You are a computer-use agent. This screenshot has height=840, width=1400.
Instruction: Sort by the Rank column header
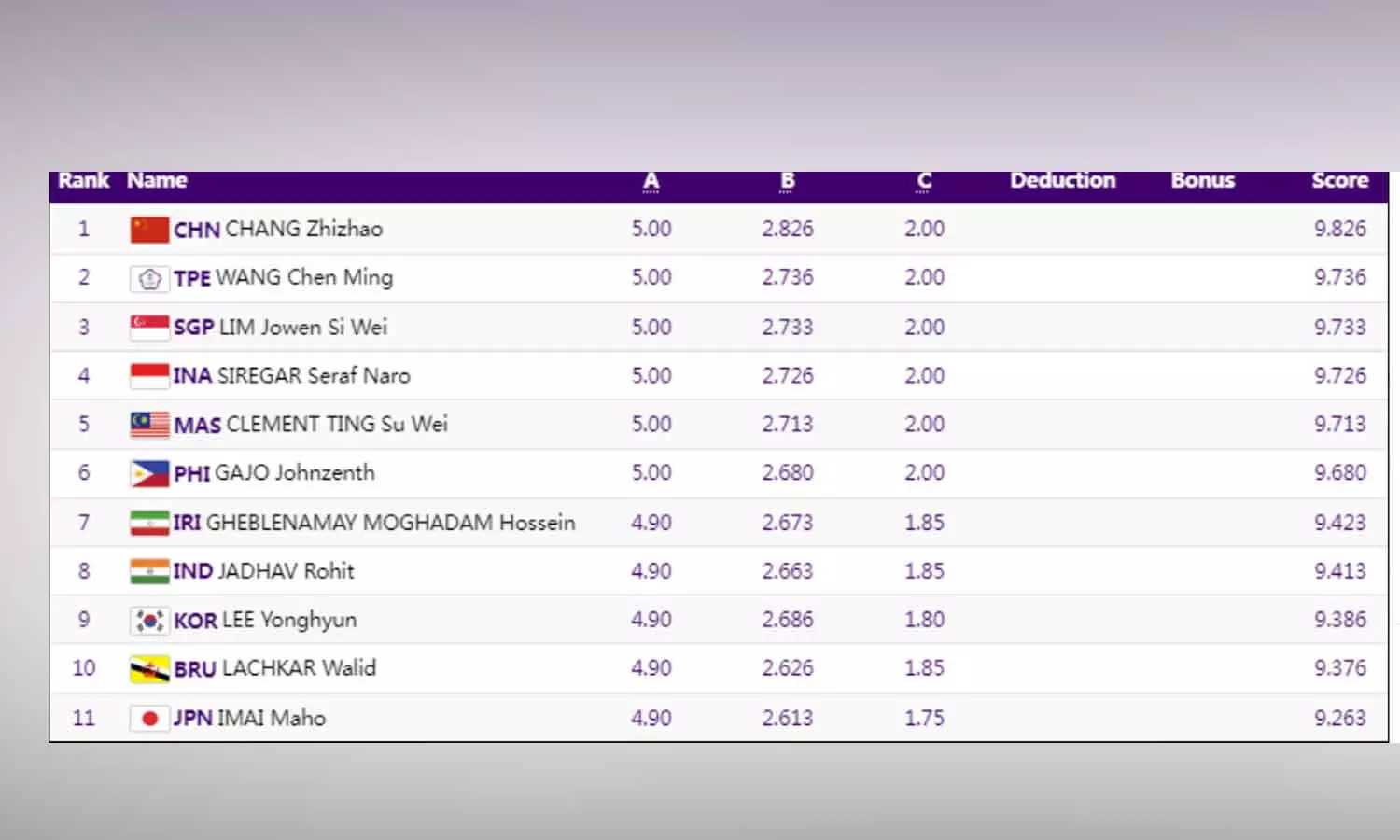pos(83,180)
